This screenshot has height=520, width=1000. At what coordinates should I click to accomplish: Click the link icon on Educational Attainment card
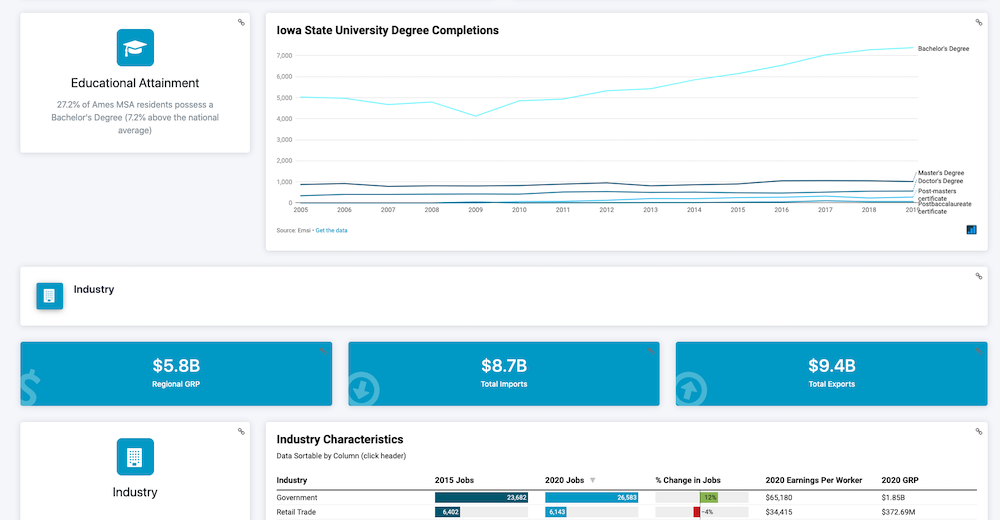(x=241, y=22)
